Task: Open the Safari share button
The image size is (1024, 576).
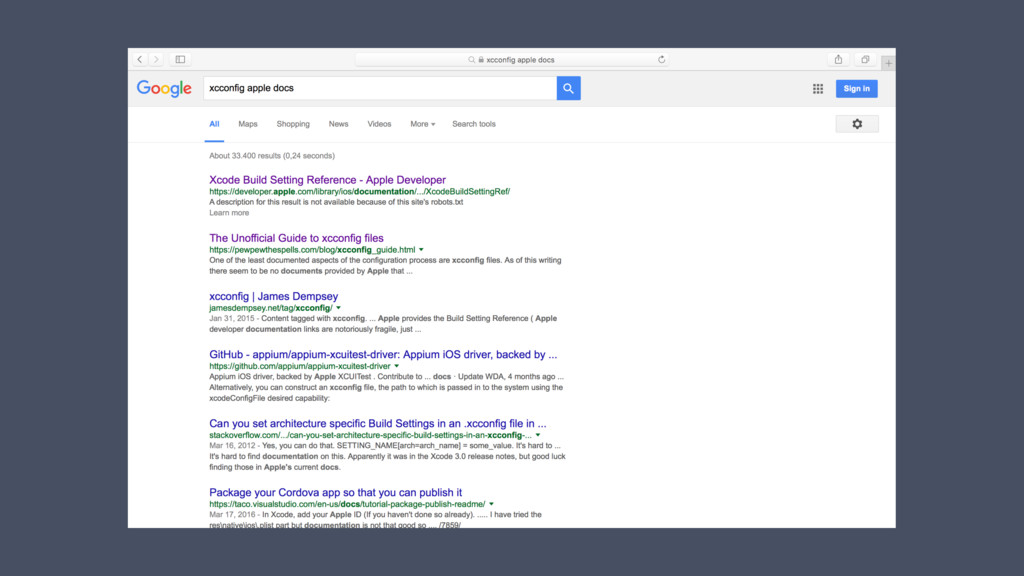Action: pos(839,59)
